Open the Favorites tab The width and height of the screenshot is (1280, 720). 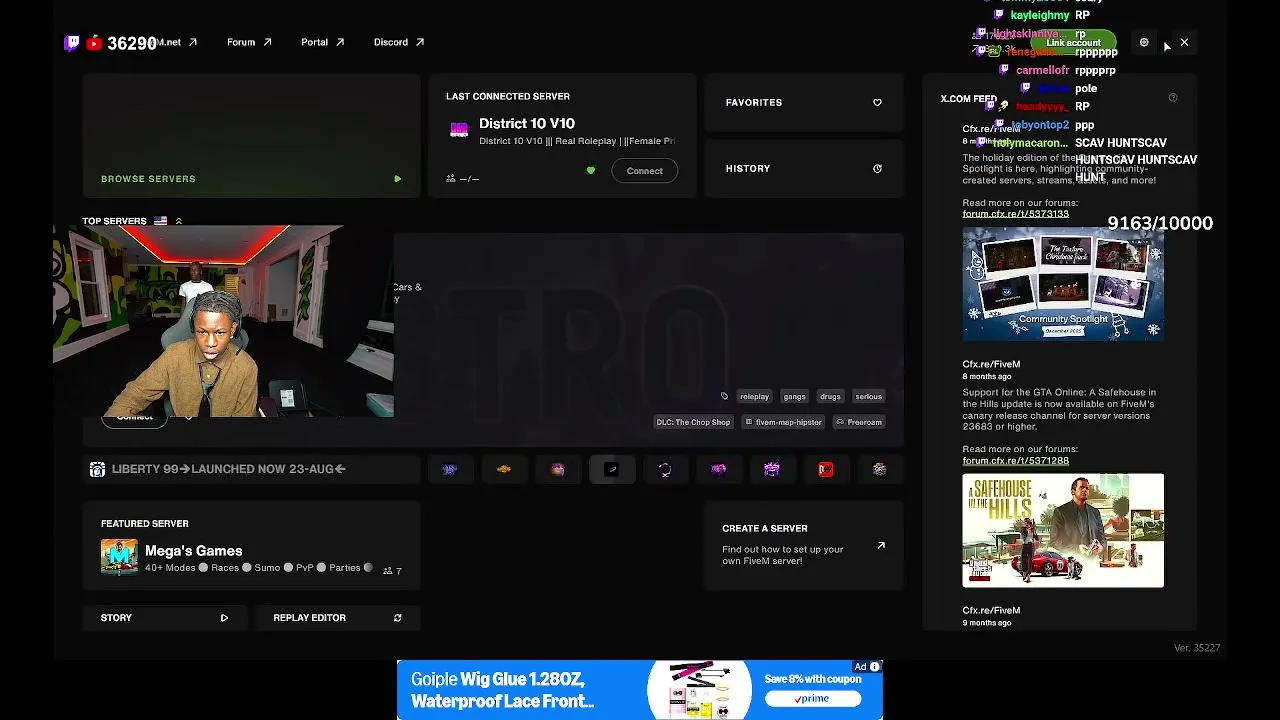(804, 102)
